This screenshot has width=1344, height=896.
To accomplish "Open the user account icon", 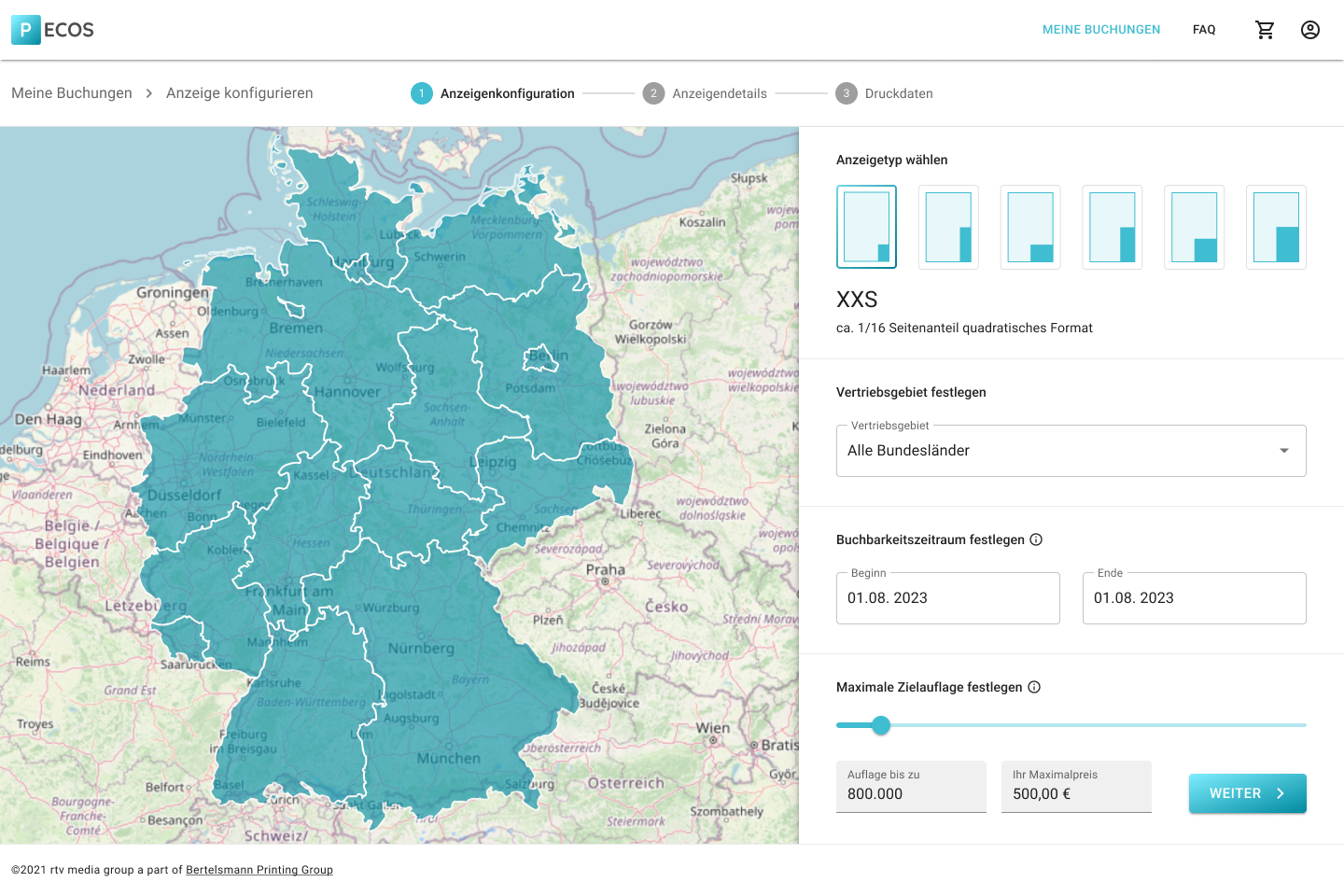I will point(1310,30).
